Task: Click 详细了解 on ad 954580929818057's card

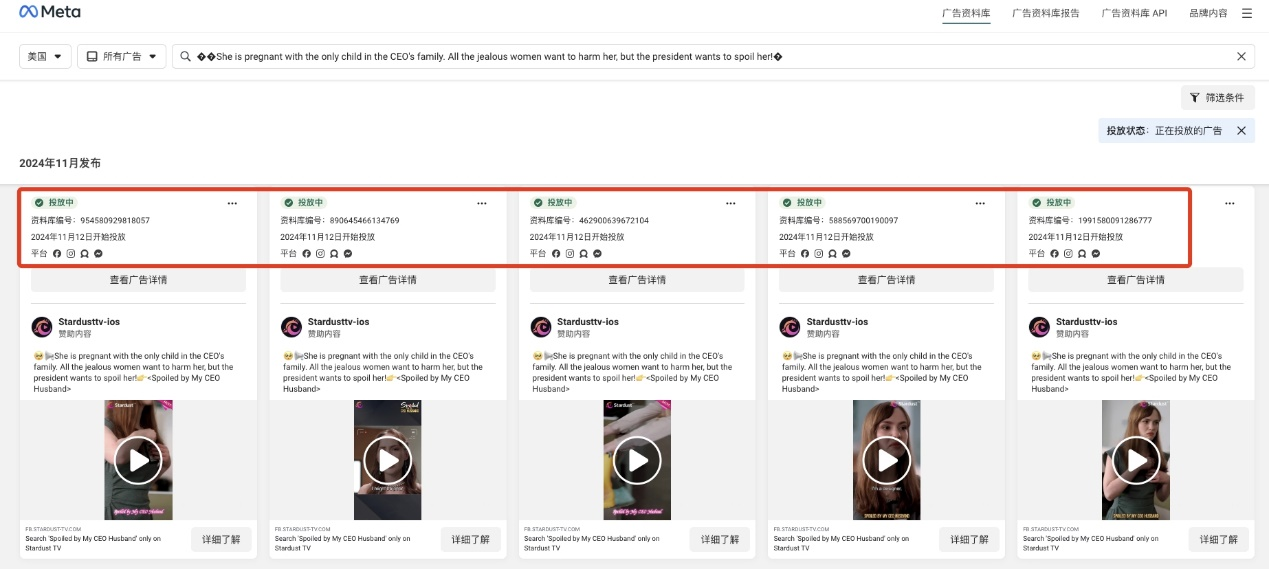Action: 222,540
